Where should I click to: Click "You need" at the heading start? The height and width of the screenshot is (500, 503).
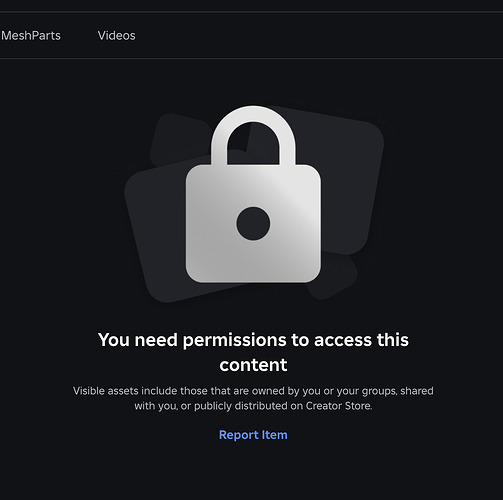click(138, 340)
